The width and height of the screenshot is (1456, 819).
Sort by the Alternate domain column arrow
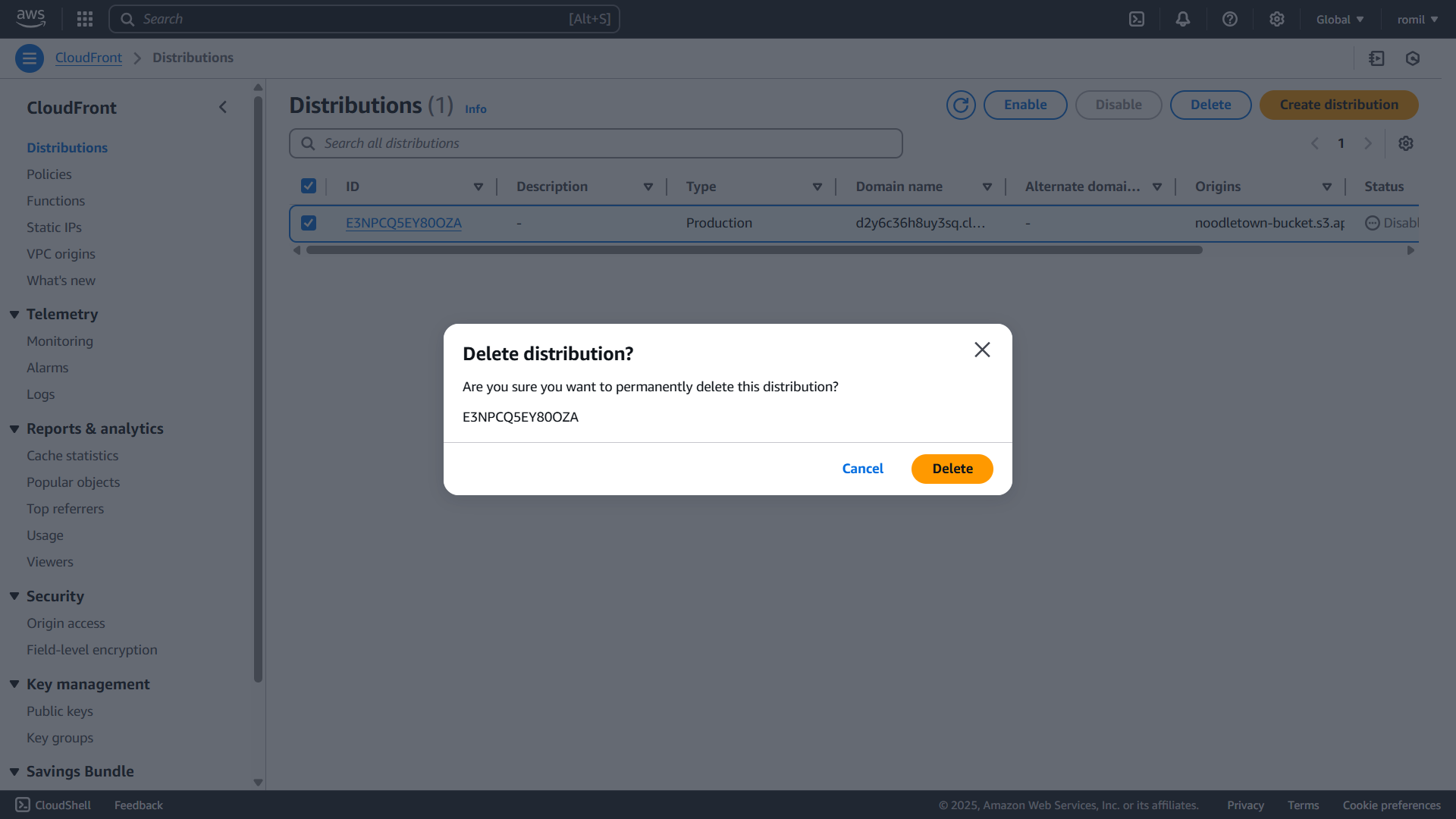tap(1157, 187)
